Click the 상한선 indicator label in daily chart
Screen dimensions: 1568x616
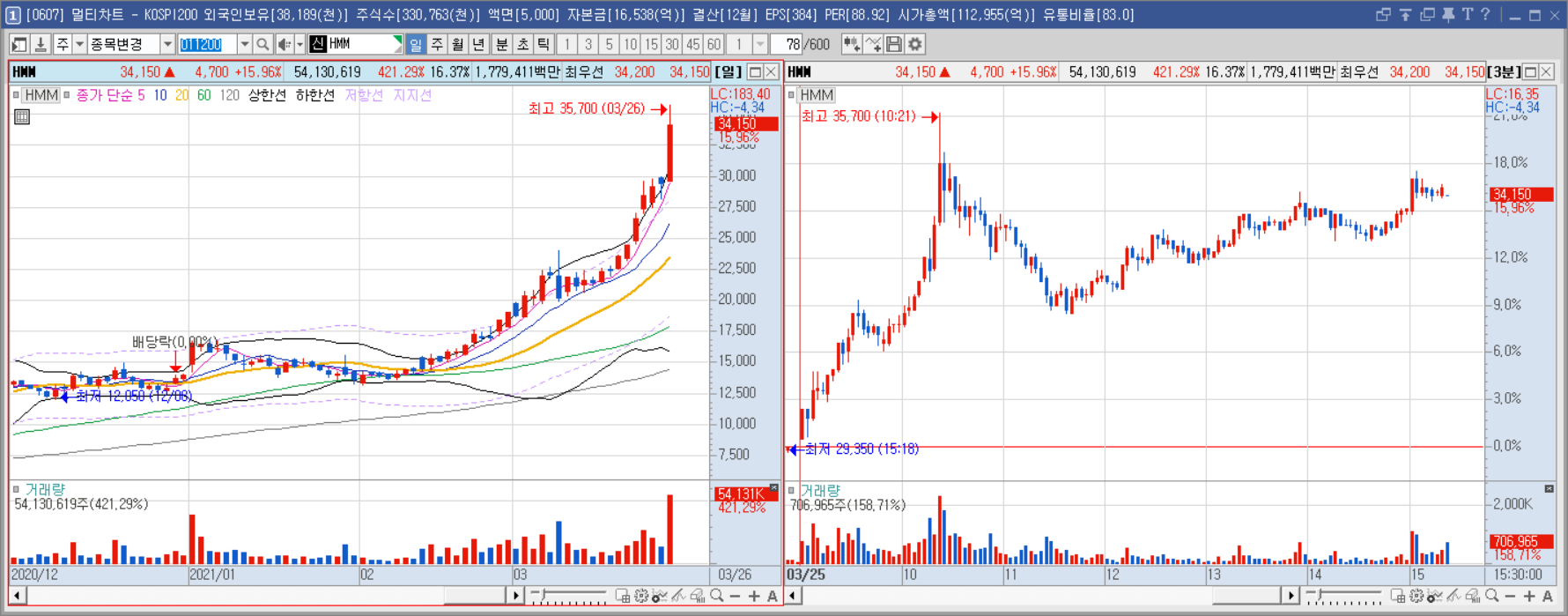[266, 95]
